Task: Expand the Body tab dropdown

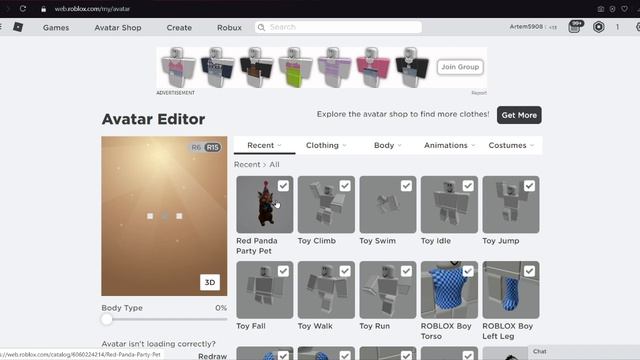Action: click(388, 145)
